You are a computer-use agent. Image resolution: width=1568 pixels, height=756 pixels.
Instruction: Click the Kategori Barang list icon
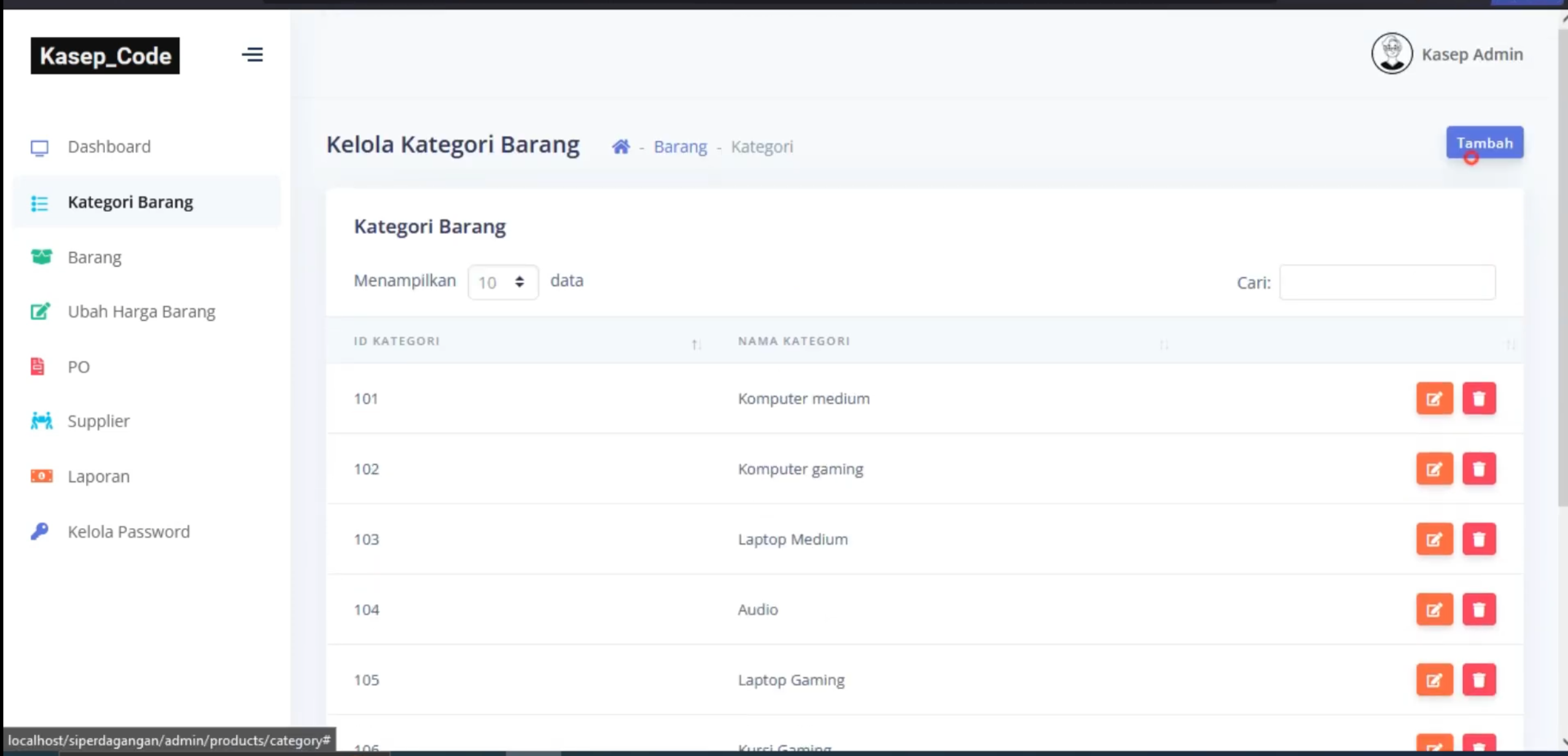(40, 203)
